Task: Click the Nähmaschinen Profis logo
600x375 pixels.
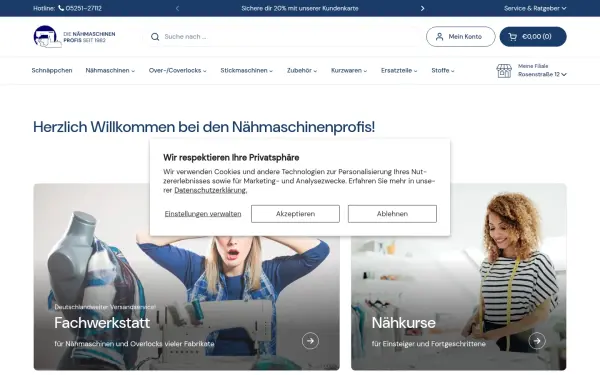Action: (74, 37)
